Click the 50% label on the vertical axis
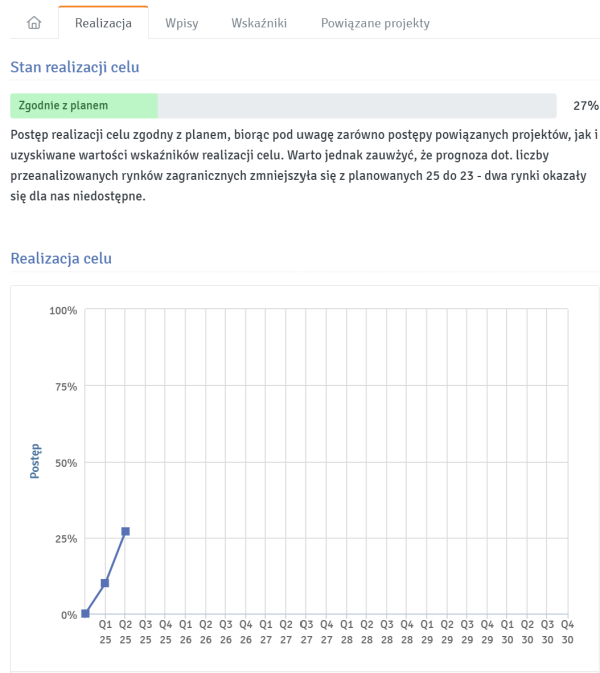Screen dimensions: 600x673 coord(65,463)
